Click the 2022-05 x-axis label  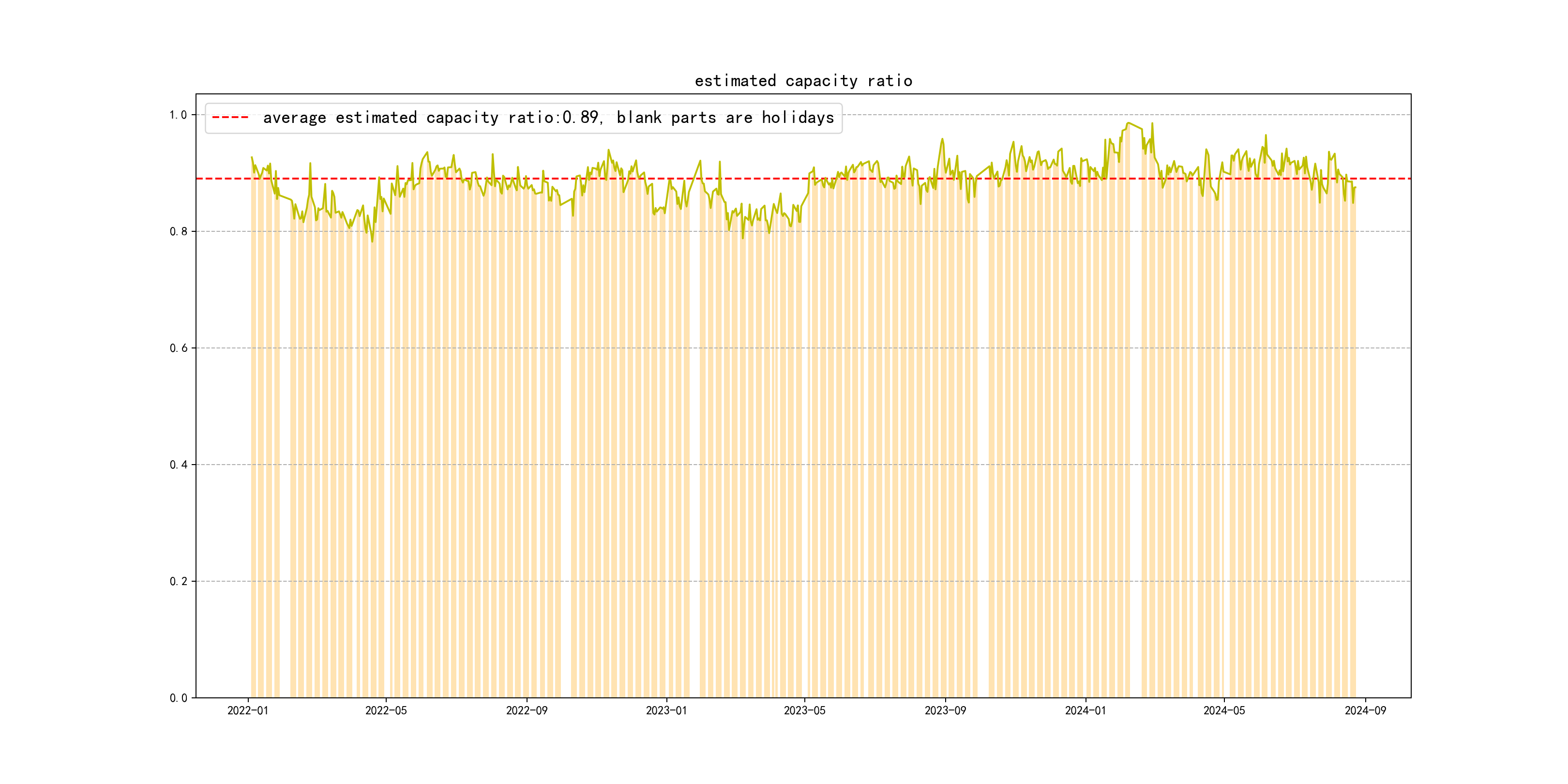pos(386,711)
